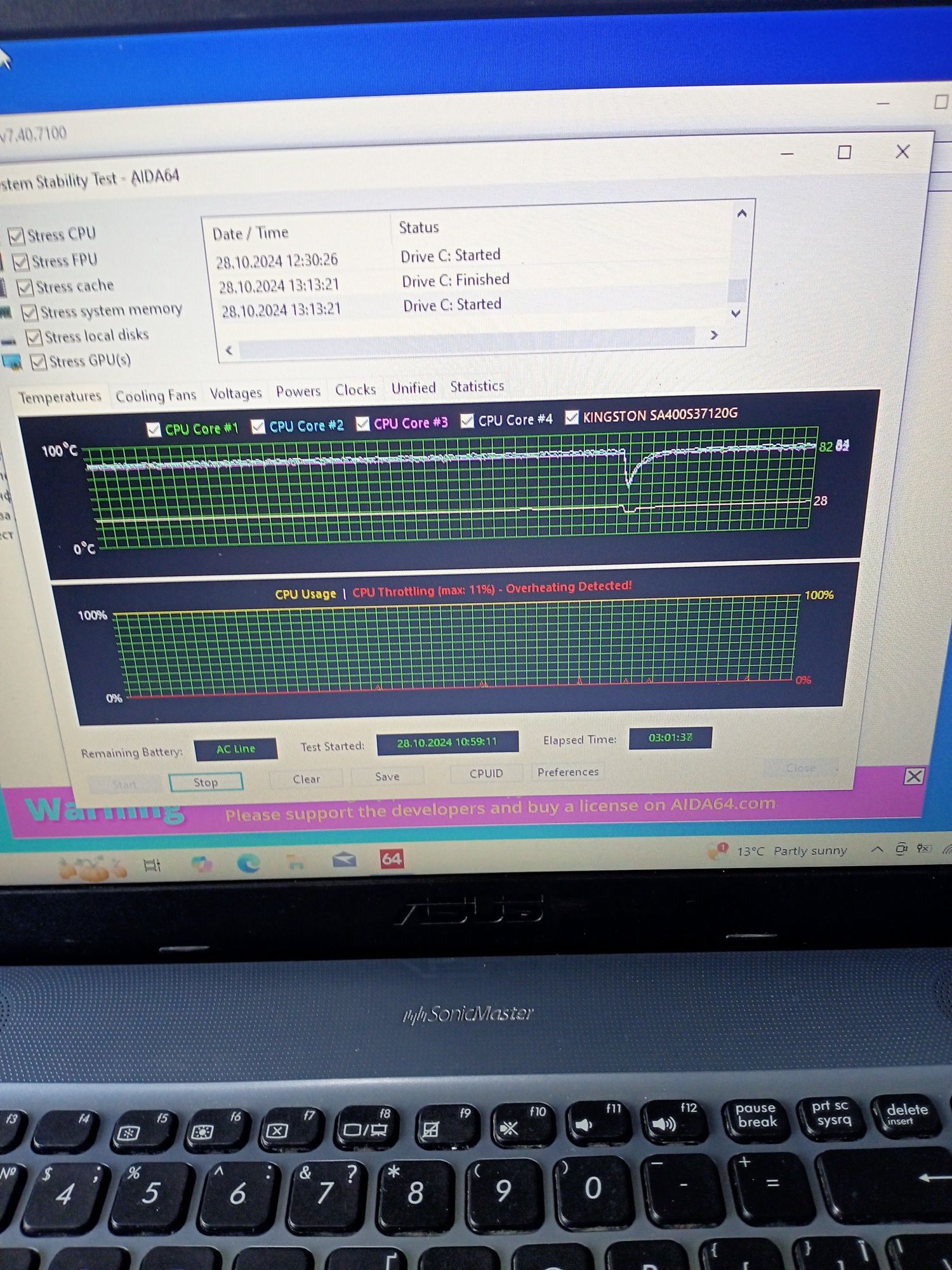Maximize the System Stability Test window
The image size is (952, 1270).
(x=844, y=152)
